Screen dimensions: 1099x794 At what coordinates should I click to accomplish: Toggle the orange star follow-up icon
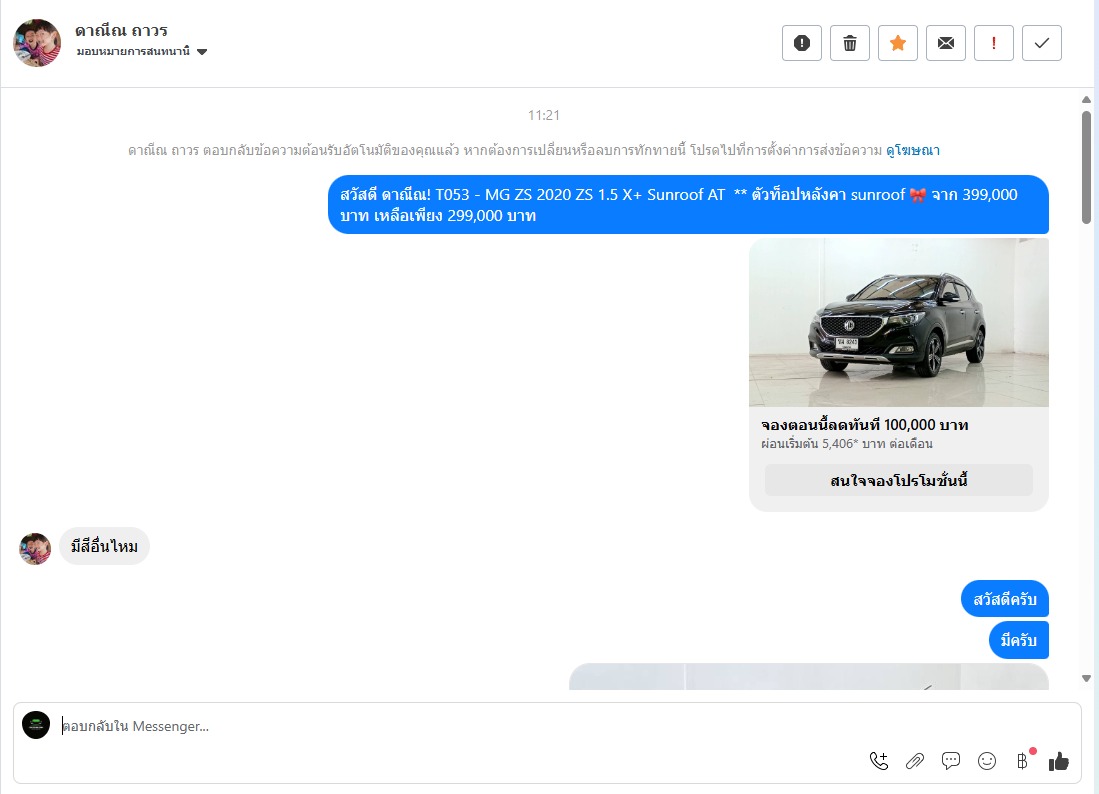click(897, 43)
